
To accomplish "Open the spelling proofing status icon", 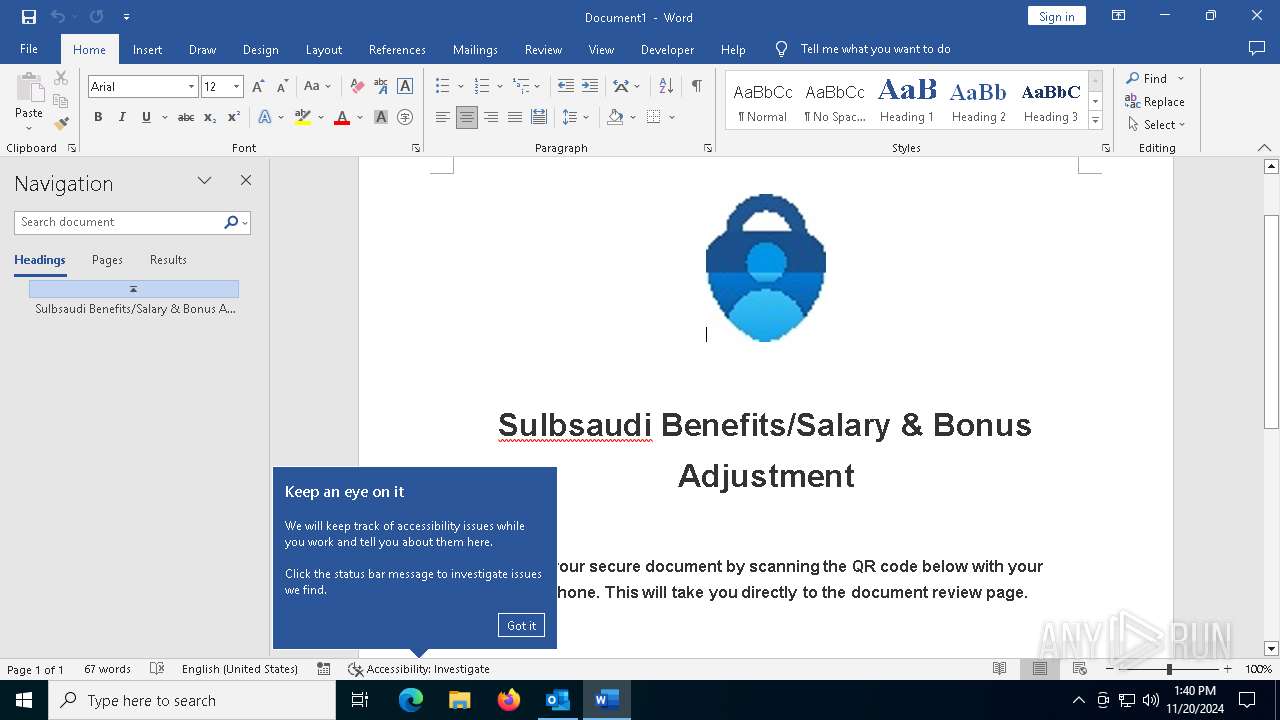I will click(x=157, y=669).
